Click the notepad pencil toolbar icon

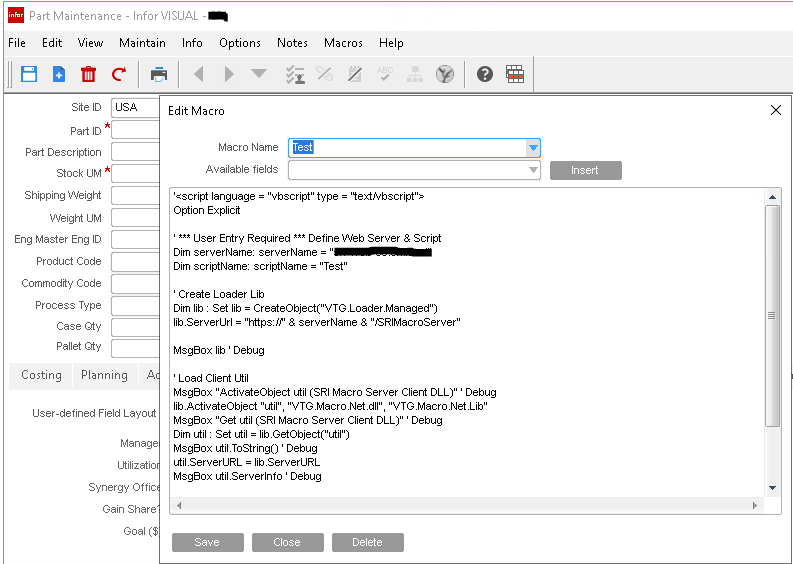(355, 74)
